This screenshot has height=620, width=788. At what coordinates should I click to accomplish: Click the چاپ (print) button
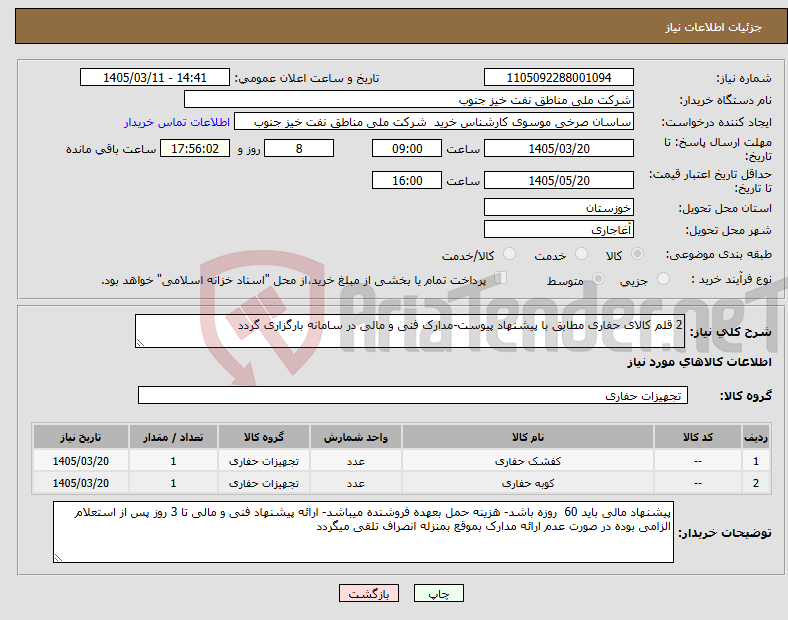point(438,593)
